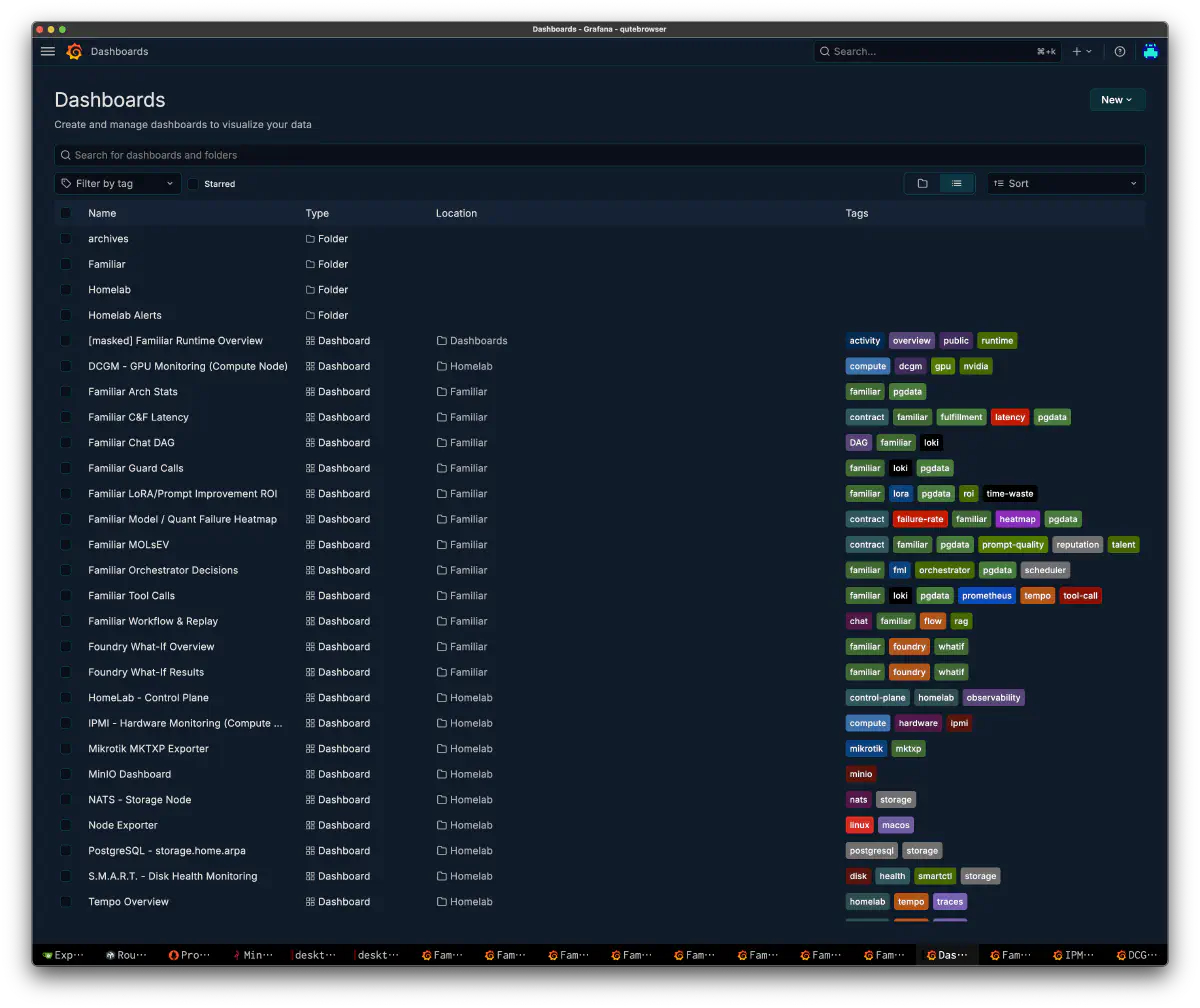Screen dimensions: 1200x1008
Task: Open the plus add menu in header
Action: click(1082, 51)
